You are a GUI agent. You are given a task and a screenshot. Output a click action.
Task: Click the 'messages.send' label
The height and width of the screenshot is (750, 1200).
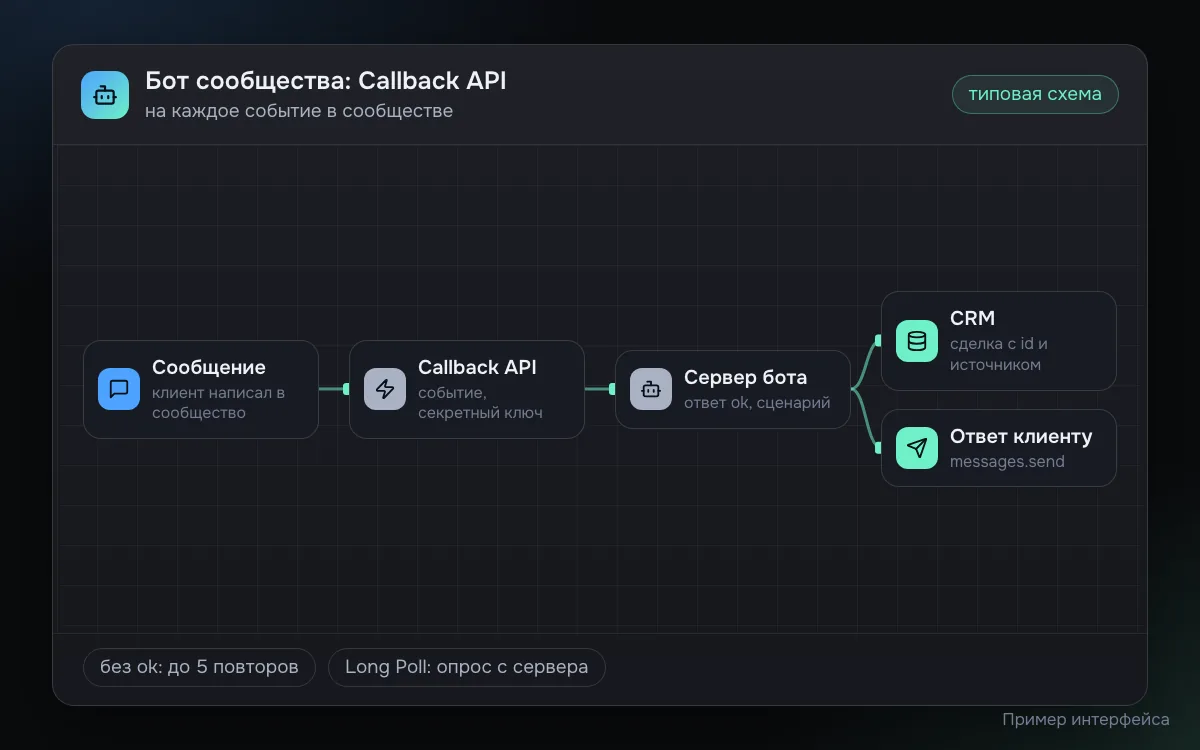click(x=1007, y=462)
